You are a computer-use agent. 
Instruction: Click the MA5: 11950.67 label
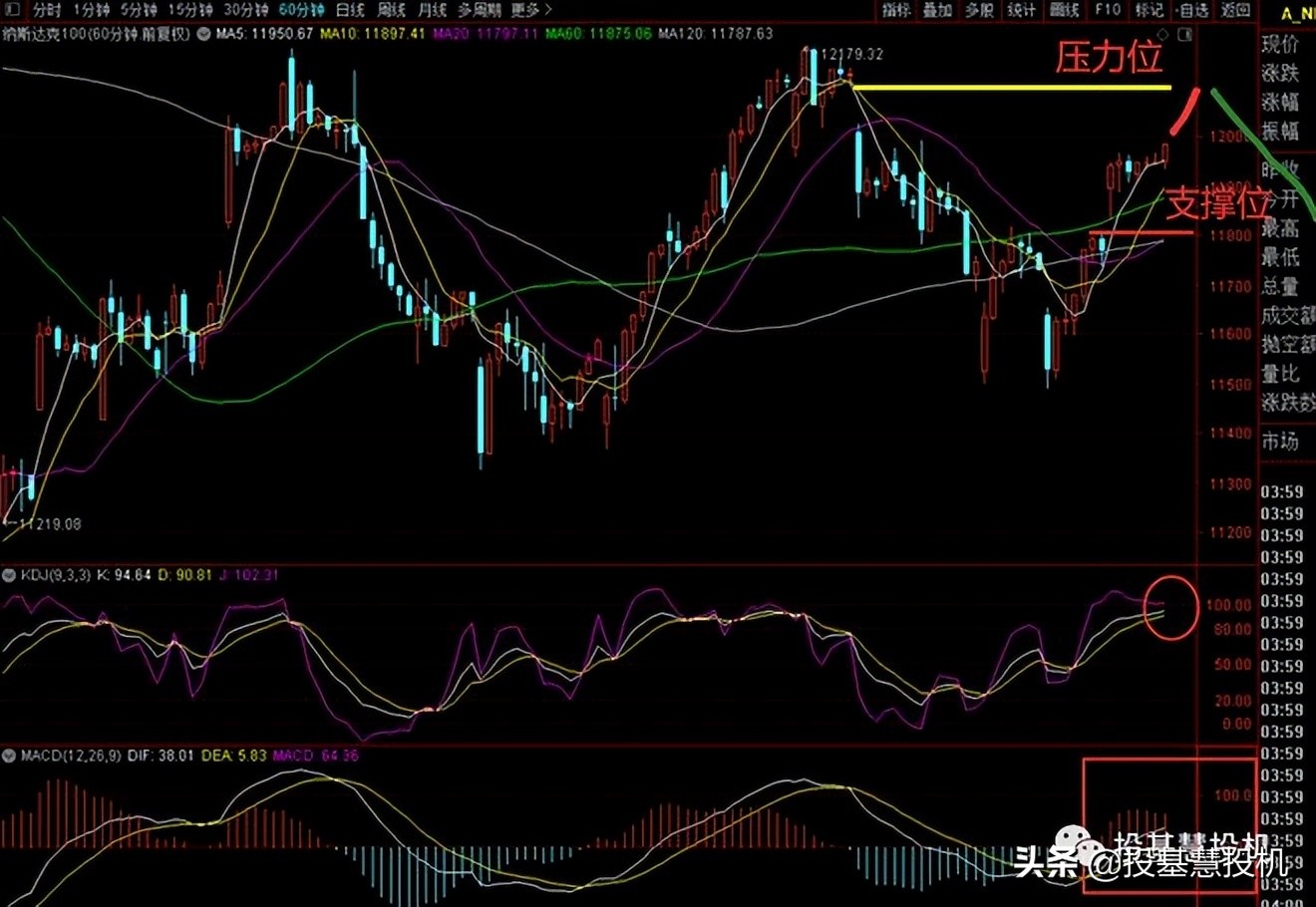coord(264,34)
